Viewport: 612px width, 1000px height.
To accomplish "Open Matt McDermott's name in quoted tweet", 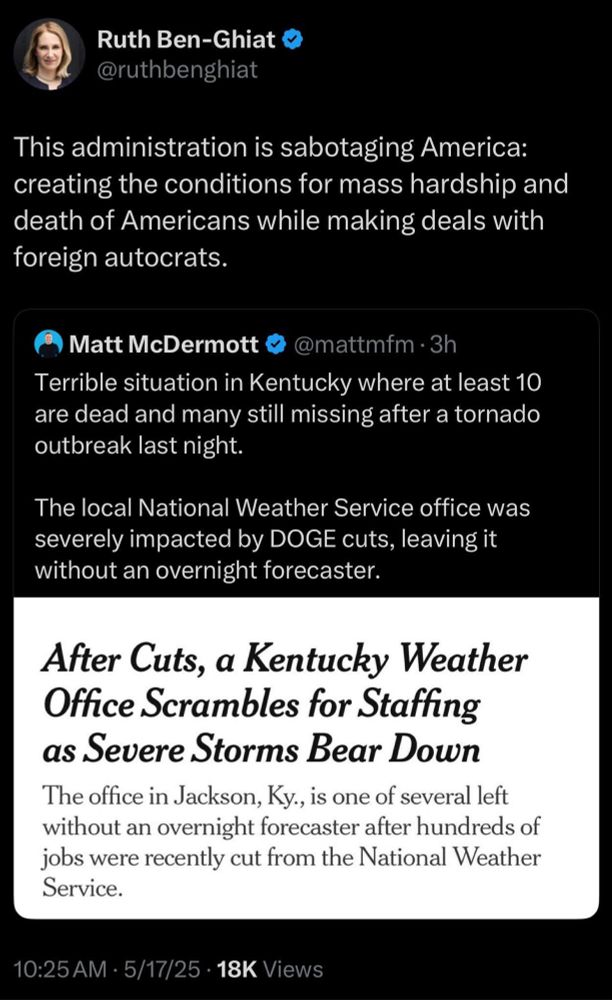I will point(164,344).
